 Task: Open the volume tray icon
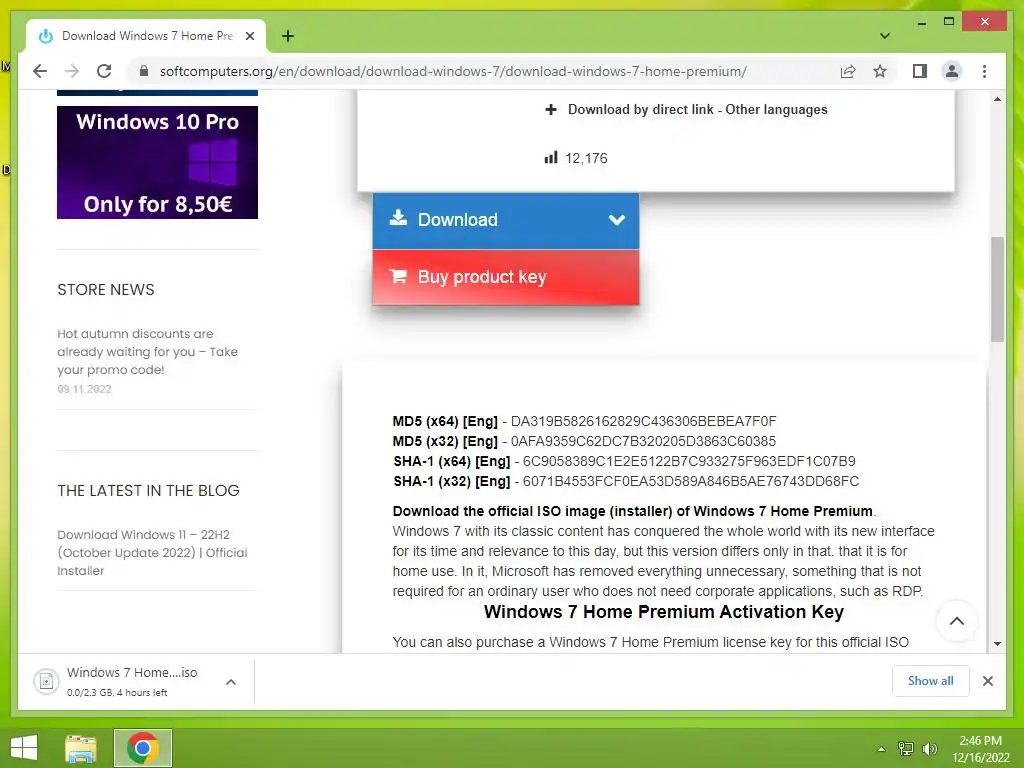click(929, 749)
